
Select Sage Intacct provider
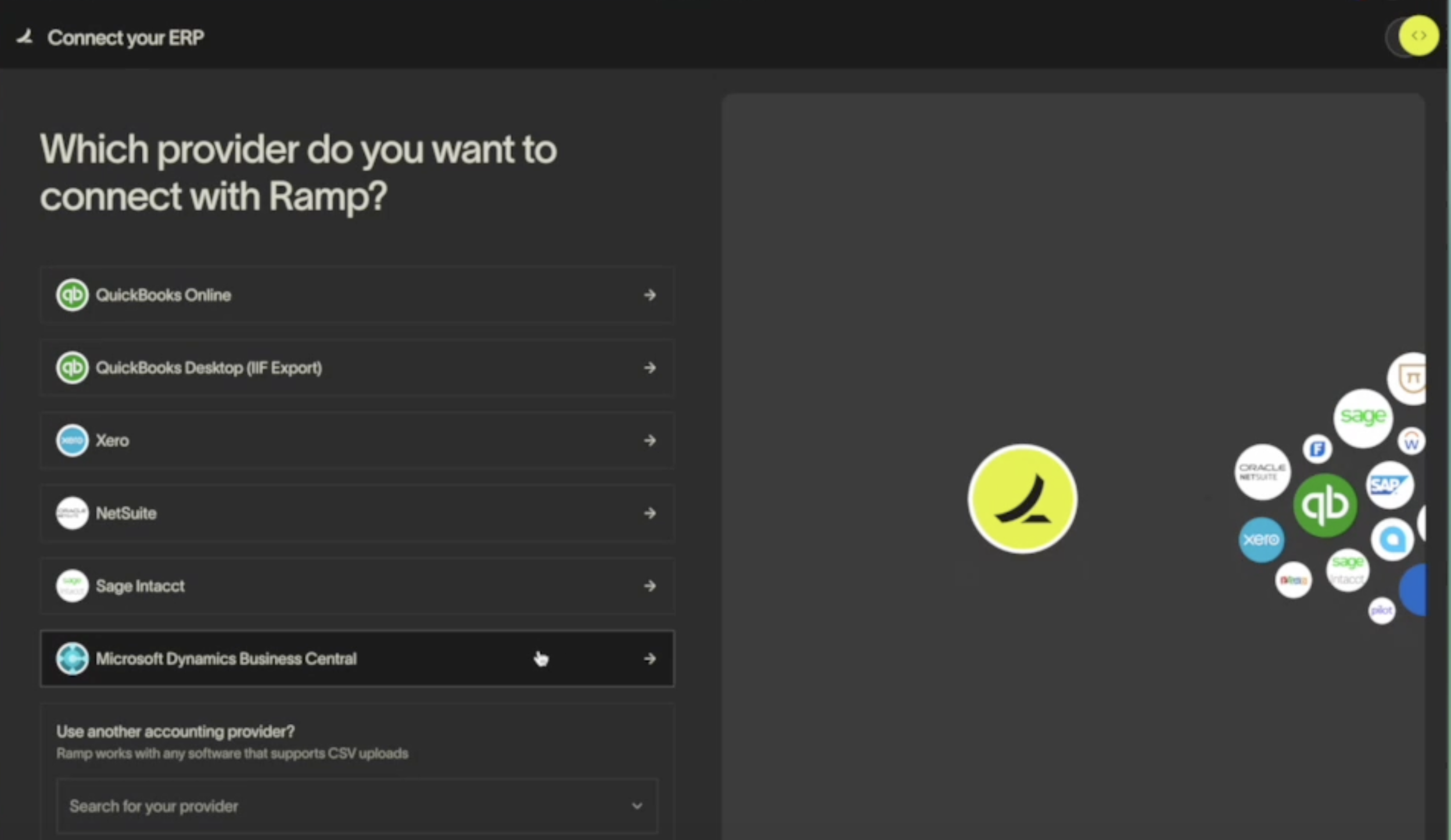(357, 586)
